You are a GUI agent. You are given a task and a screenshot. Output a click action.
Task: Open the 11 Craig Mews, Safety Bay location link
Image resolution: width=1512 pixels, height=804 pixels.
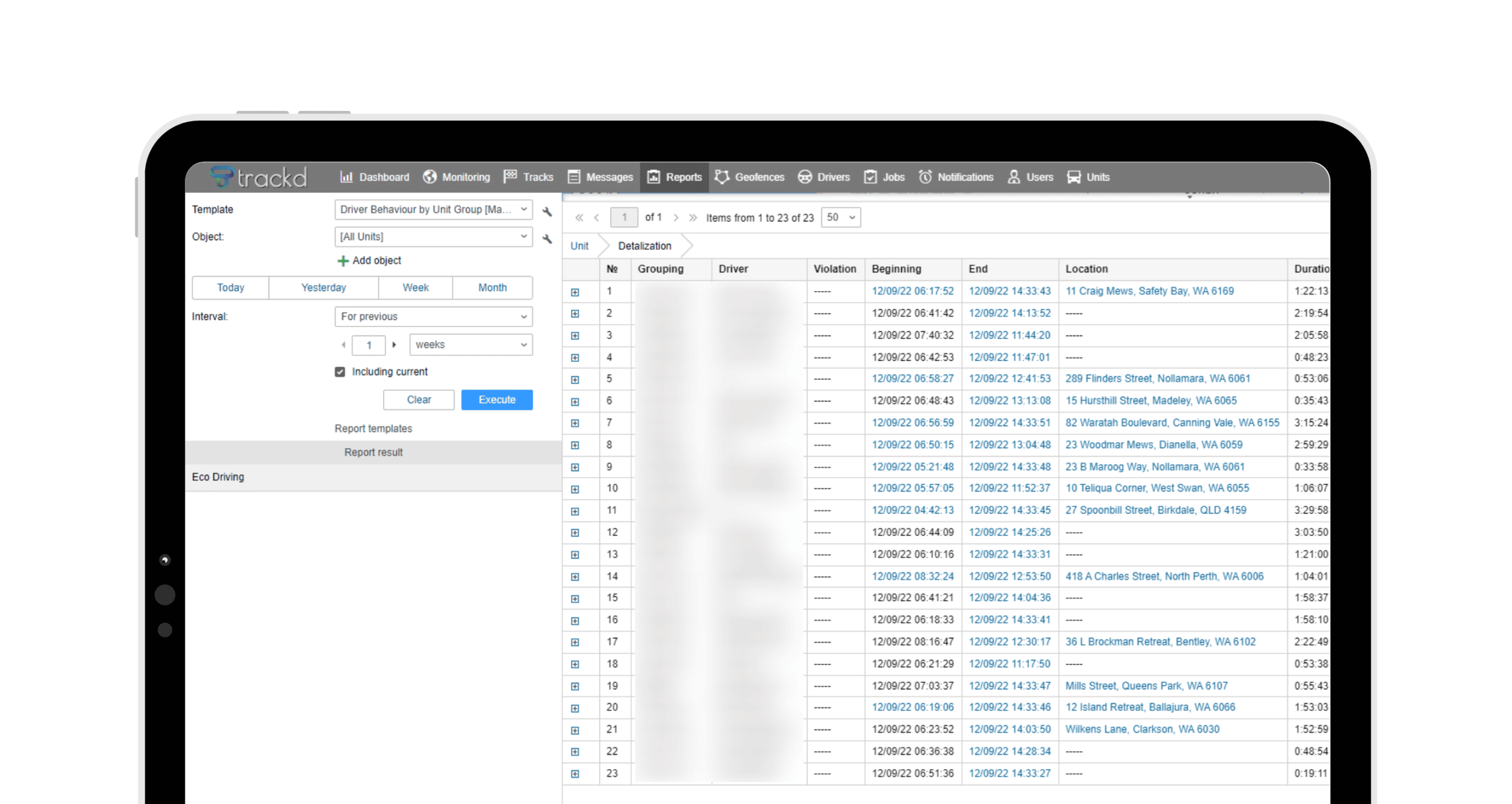click(x=1149, y=291)
